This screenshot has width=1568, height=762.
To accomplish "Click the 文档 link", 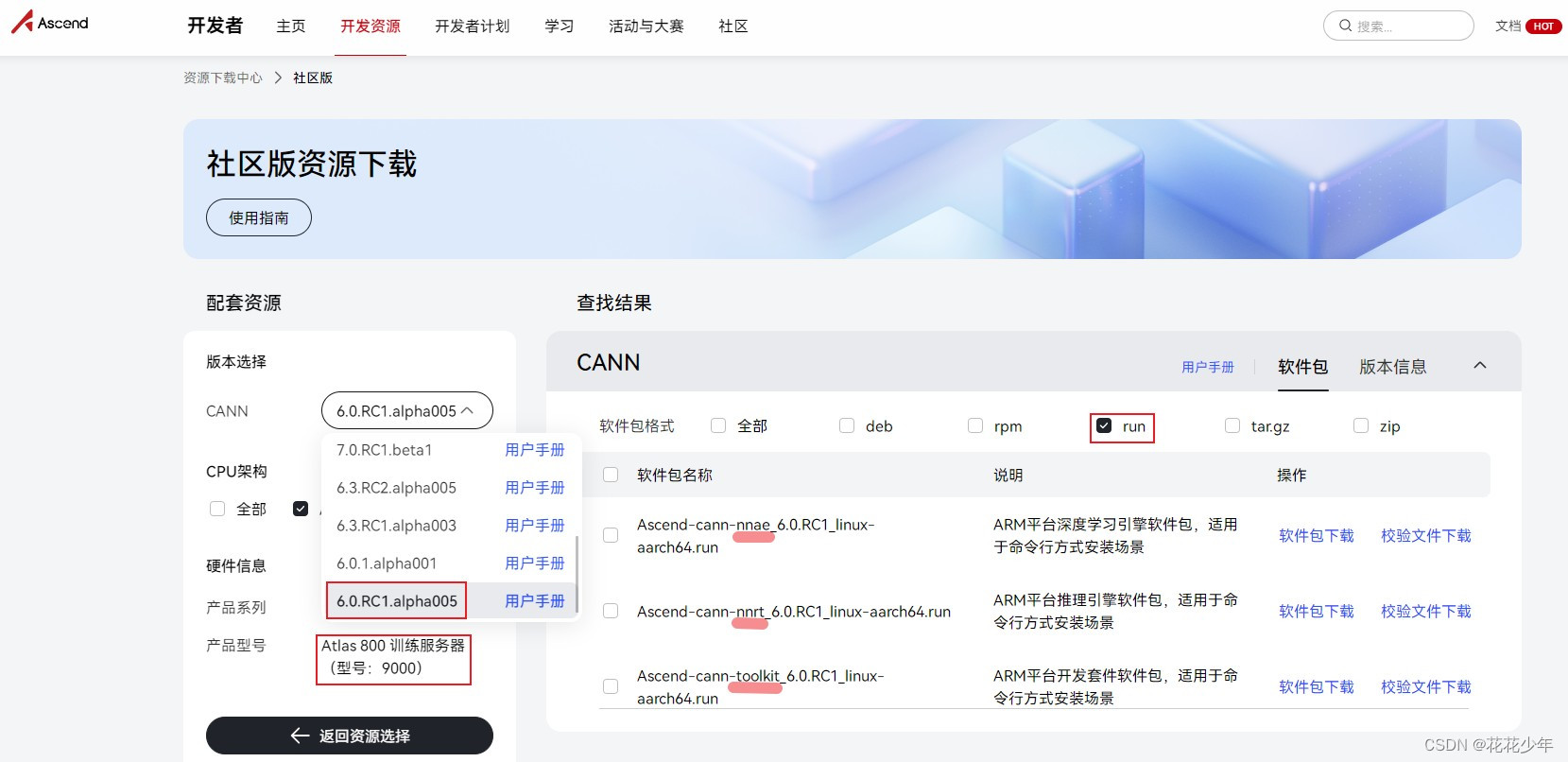I will tap(1508, 26).
